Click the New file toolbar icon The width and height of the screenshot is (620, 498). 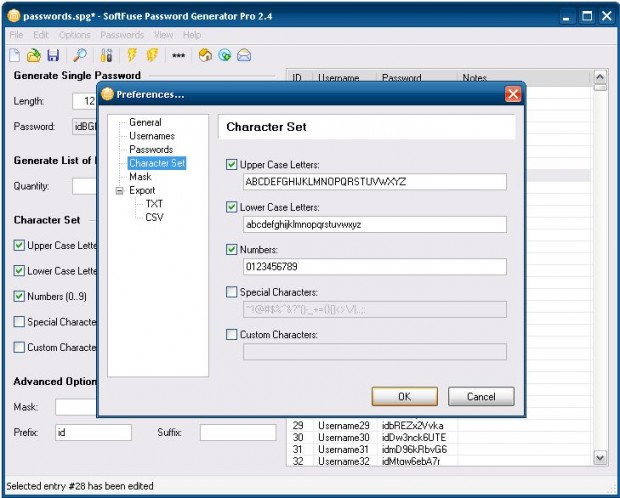tap(15, 55)
